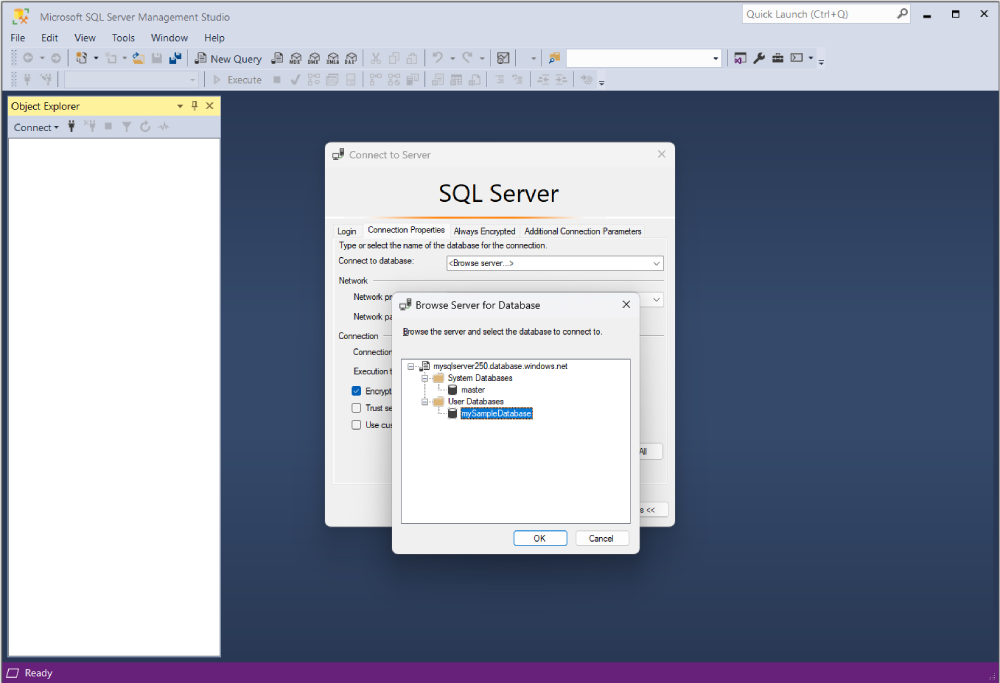Toggle the Trust server certificate checkbox
Viewport: 1000px width, 683px height.
tap(357, 408)
